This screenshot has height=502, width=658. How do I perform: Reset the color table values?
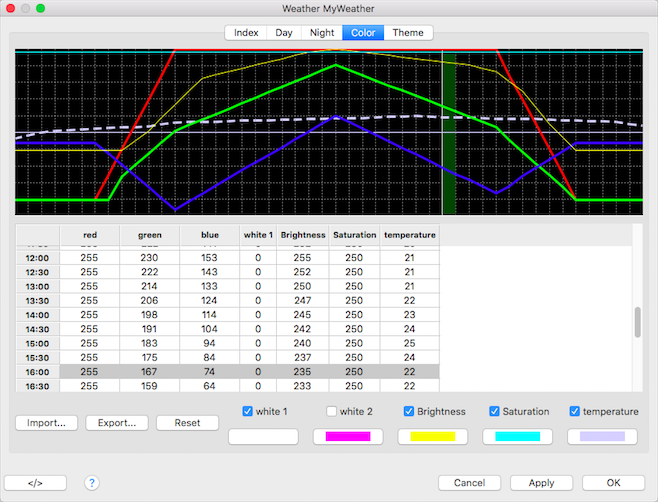[x=188, y=423]
